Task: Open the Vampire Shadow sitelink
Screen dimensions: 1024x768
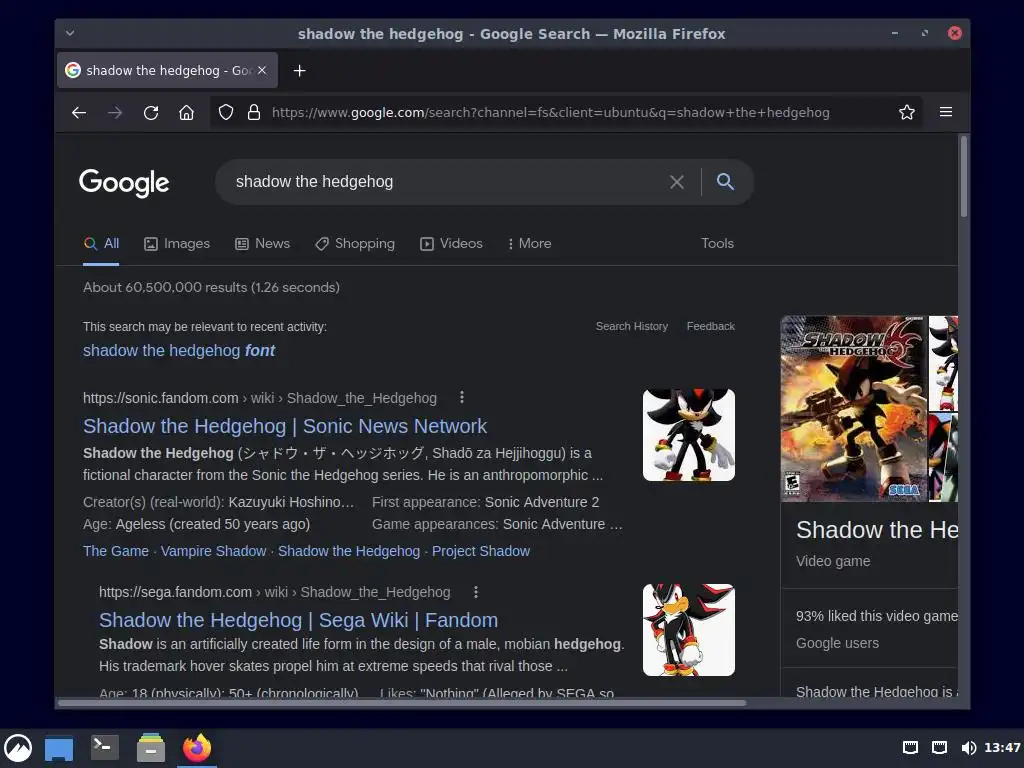Action: click(x=214, y=551)
